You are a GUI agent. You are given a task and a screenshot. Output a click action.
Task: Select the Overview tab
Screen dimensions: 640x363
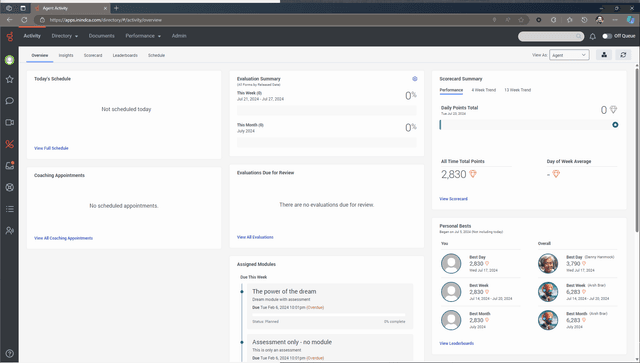[40, 56]
